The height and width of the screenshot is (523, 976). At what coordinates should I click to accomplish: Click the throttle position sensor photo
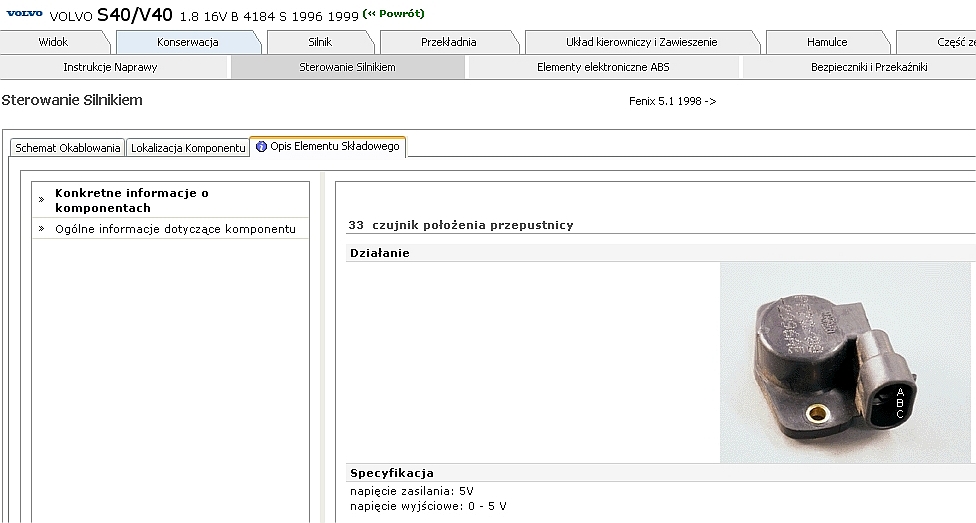845,362
